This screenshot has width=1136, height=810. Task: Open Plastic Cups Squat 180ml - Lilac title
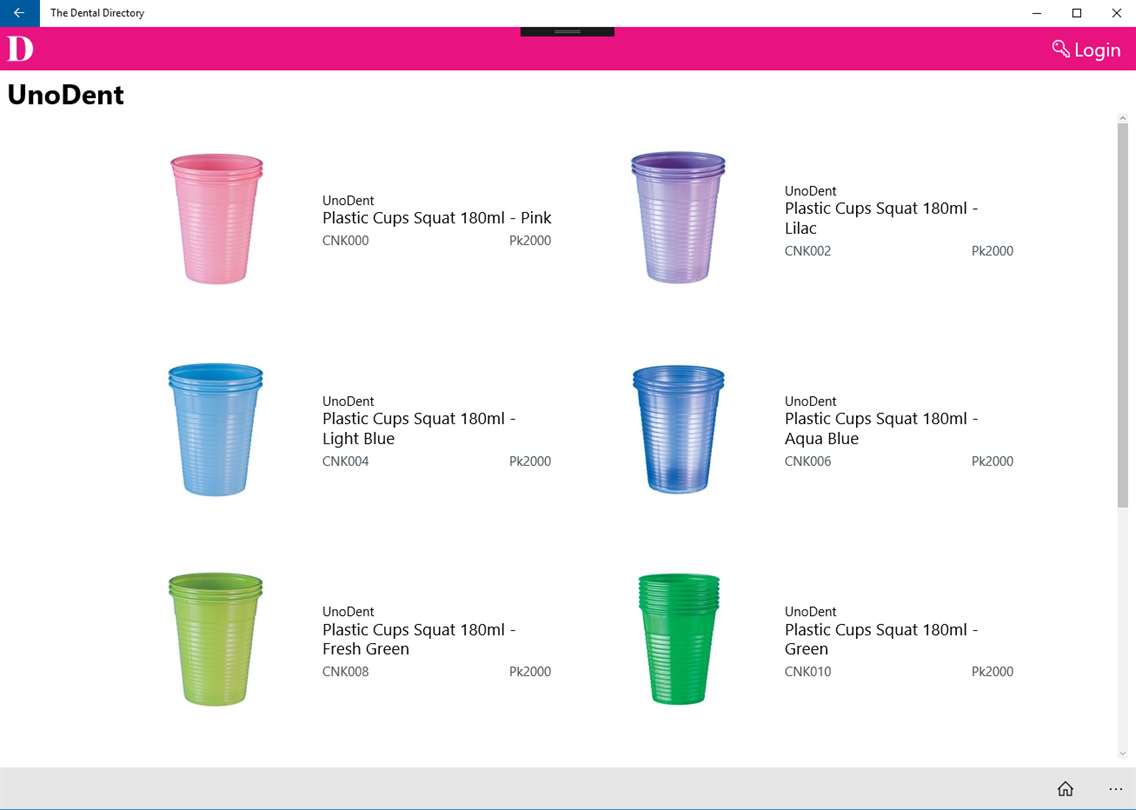coord(881,218)
